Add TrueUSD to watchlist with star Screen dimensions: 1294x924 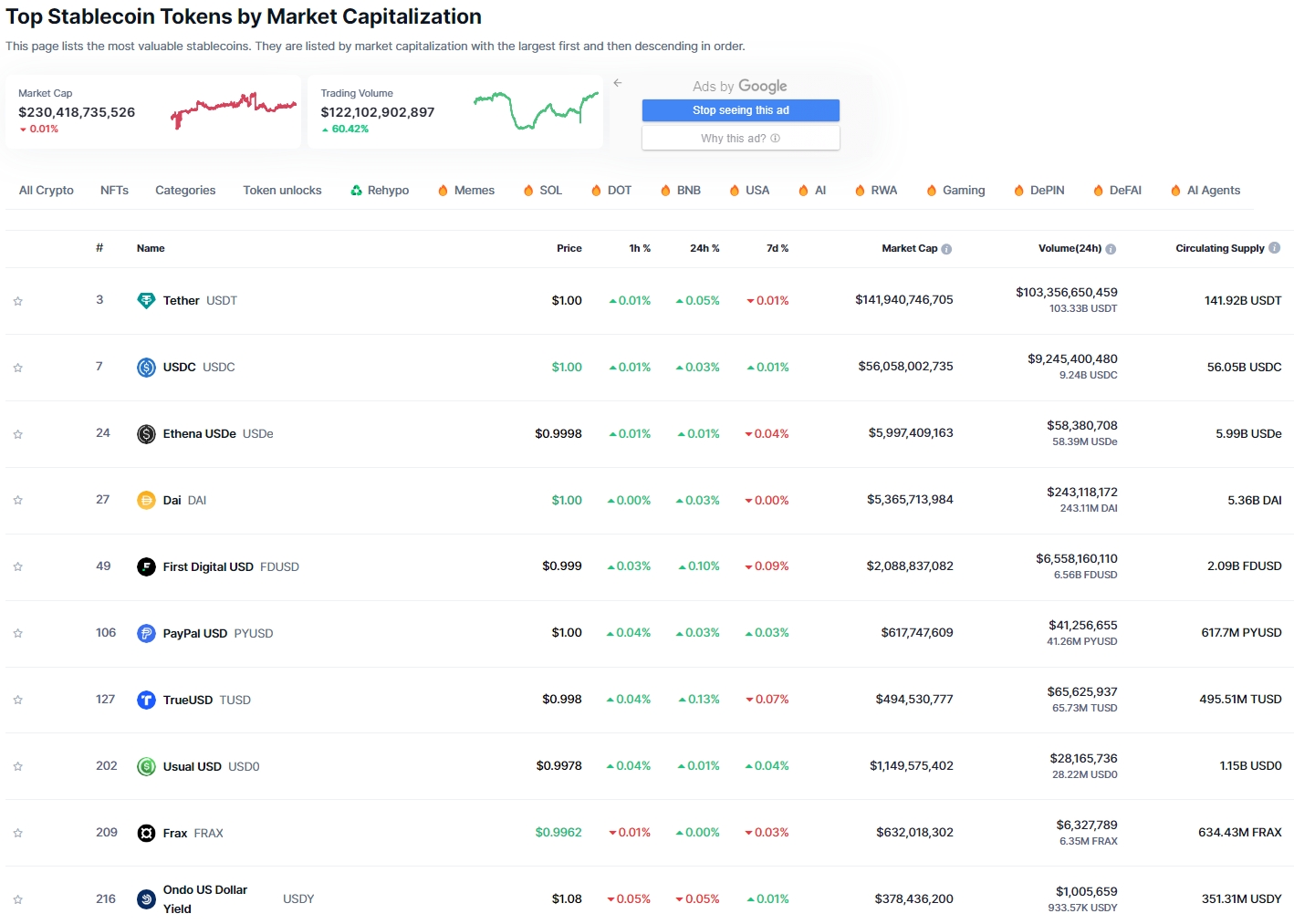(18, 701)
